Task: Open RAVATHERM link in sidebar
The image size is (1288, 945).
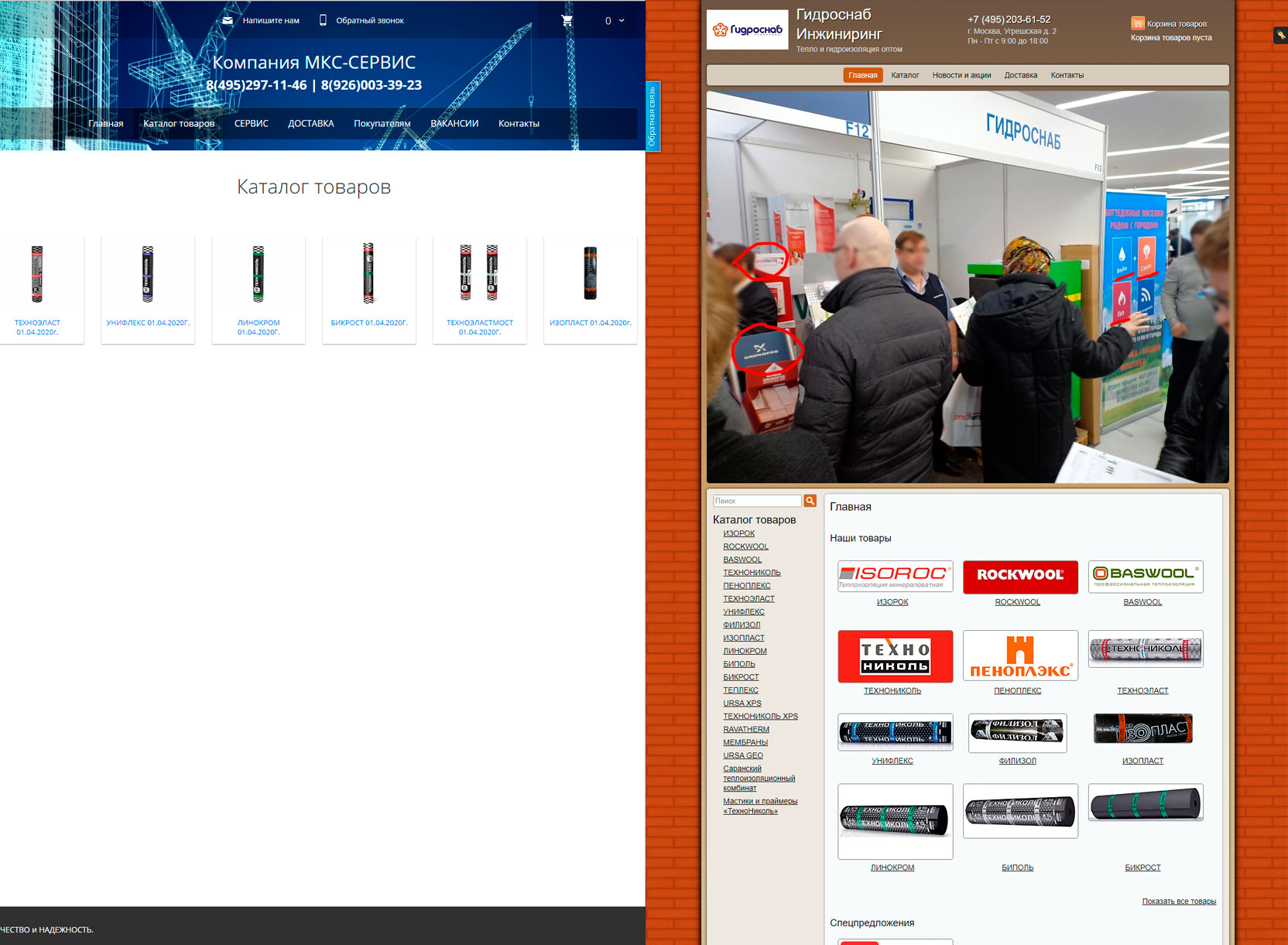Action: (746, 730)
